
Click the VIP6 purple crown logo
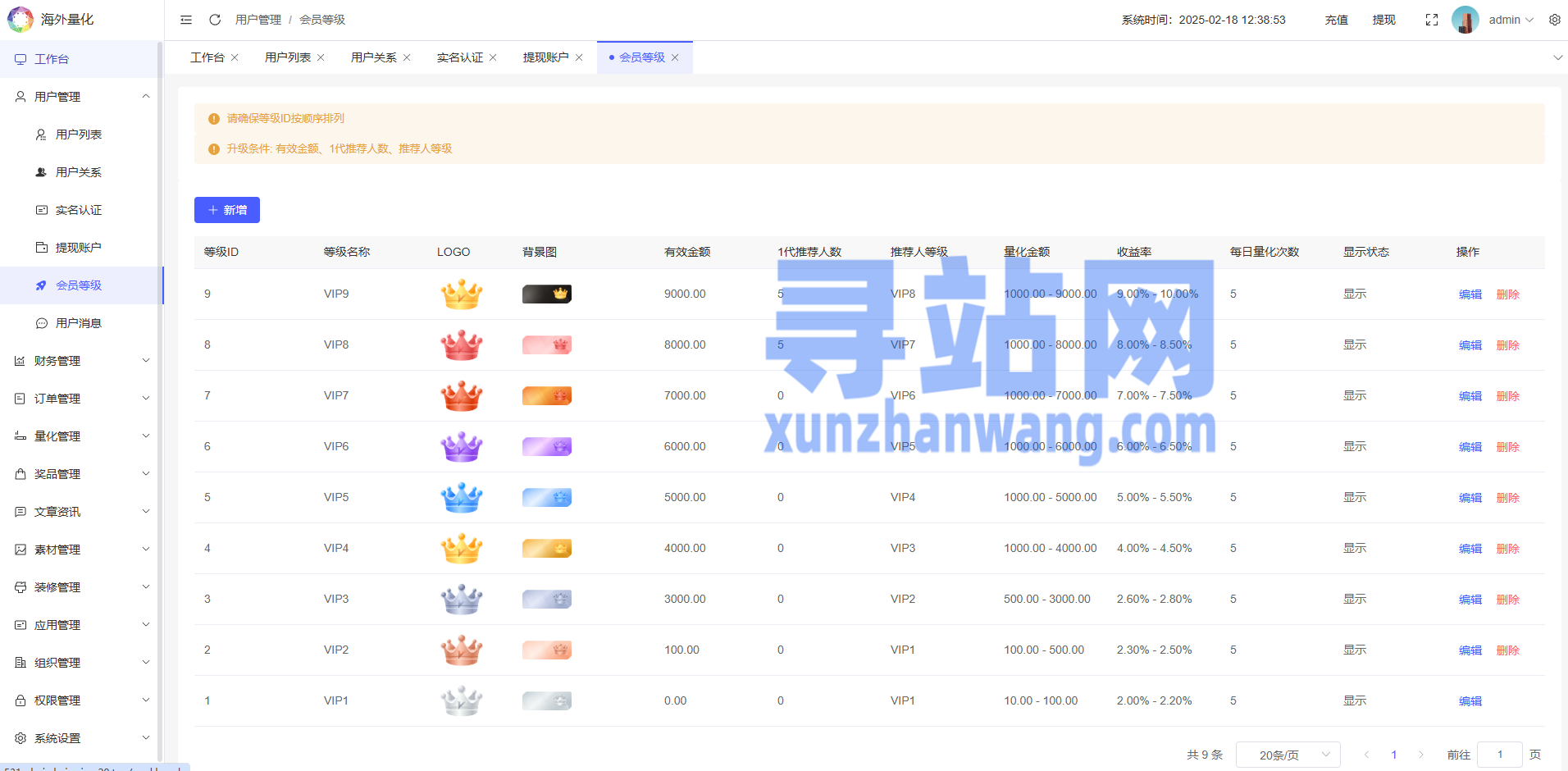click(x=462, y=446)
